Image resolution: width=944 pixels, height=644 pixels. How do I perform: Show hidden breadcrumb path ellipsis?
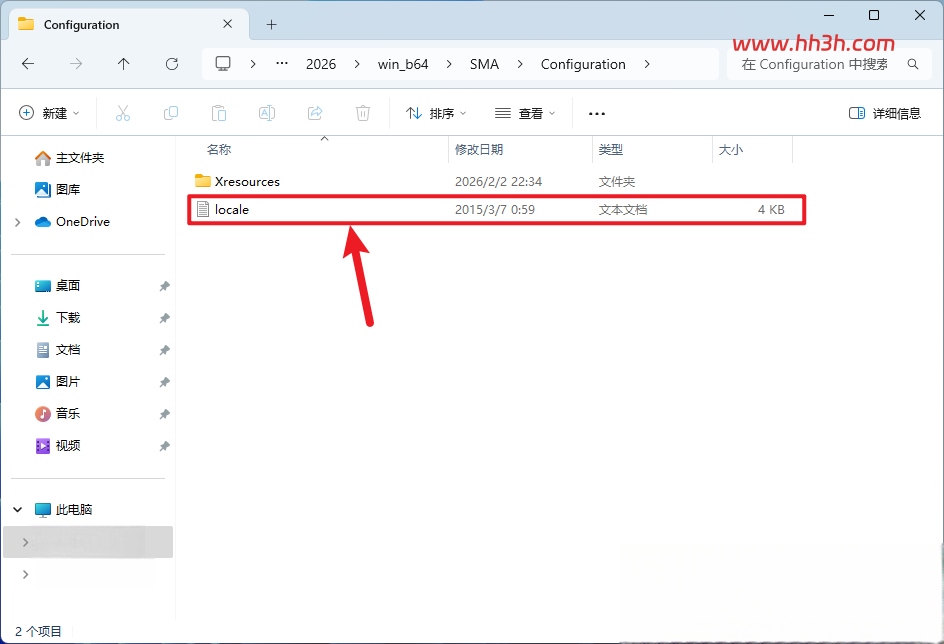click(x=282, y=63)
